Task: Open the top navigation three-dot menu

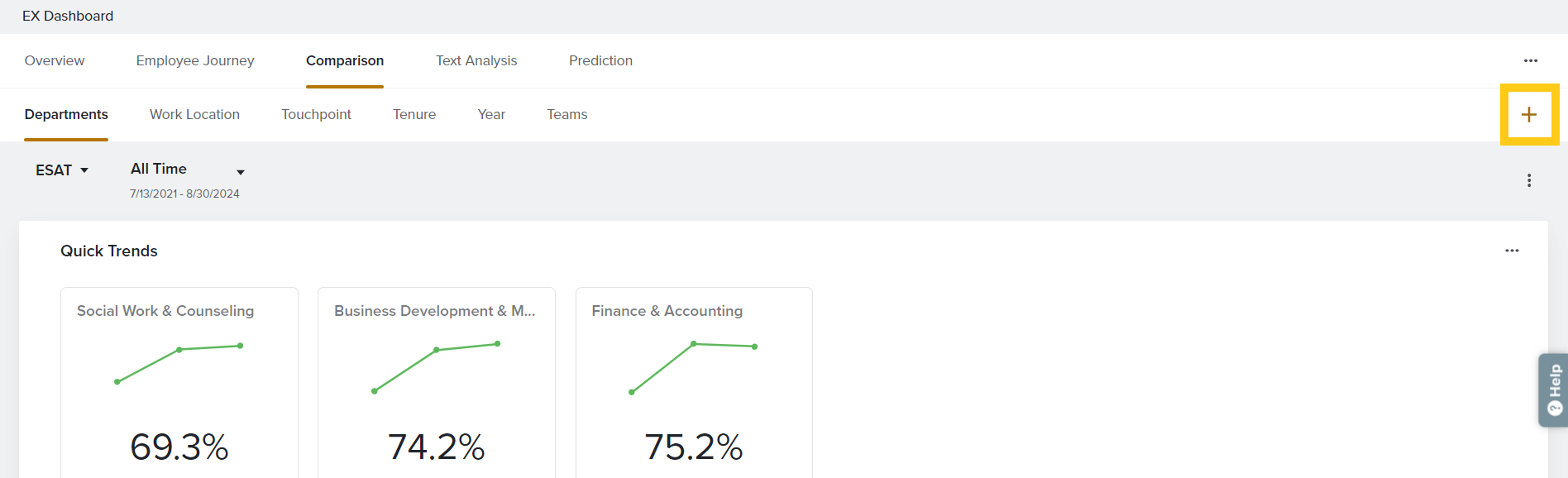Action: point(1531,60)
